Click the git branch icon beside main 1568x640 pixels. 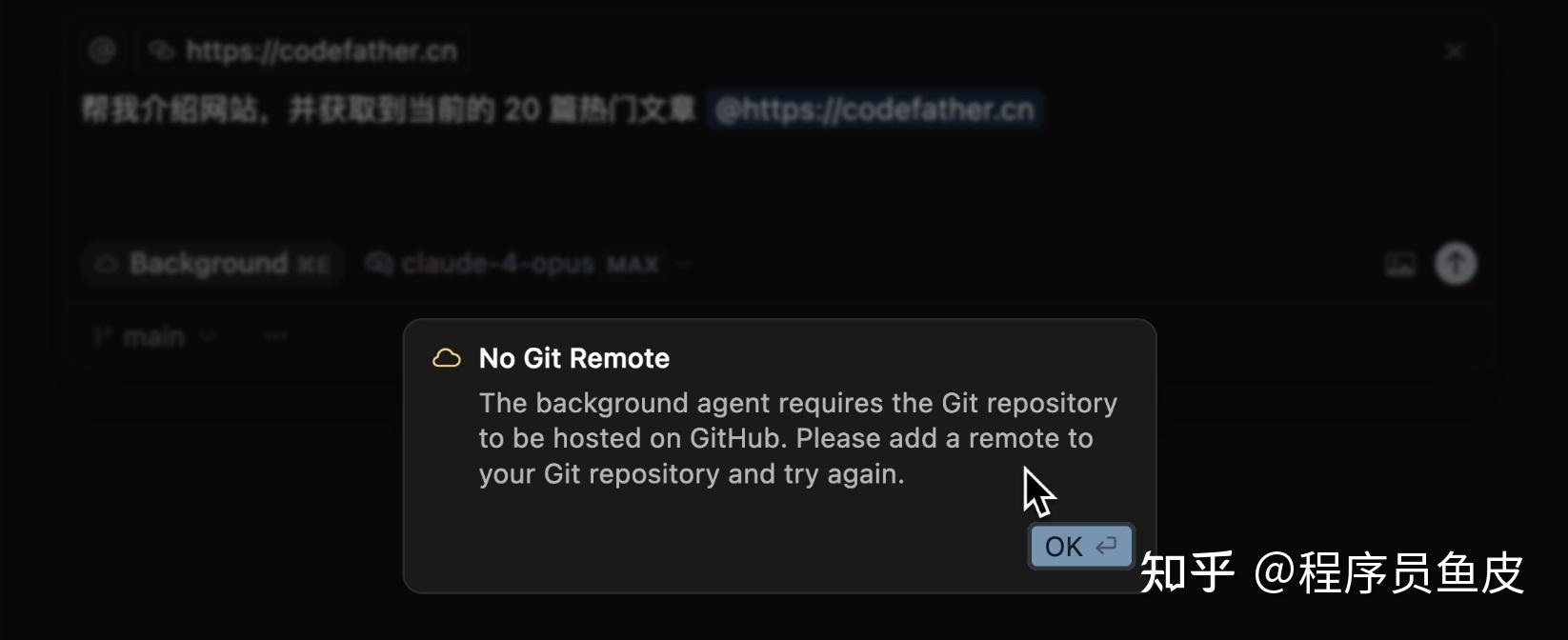[x=103, y=336]
